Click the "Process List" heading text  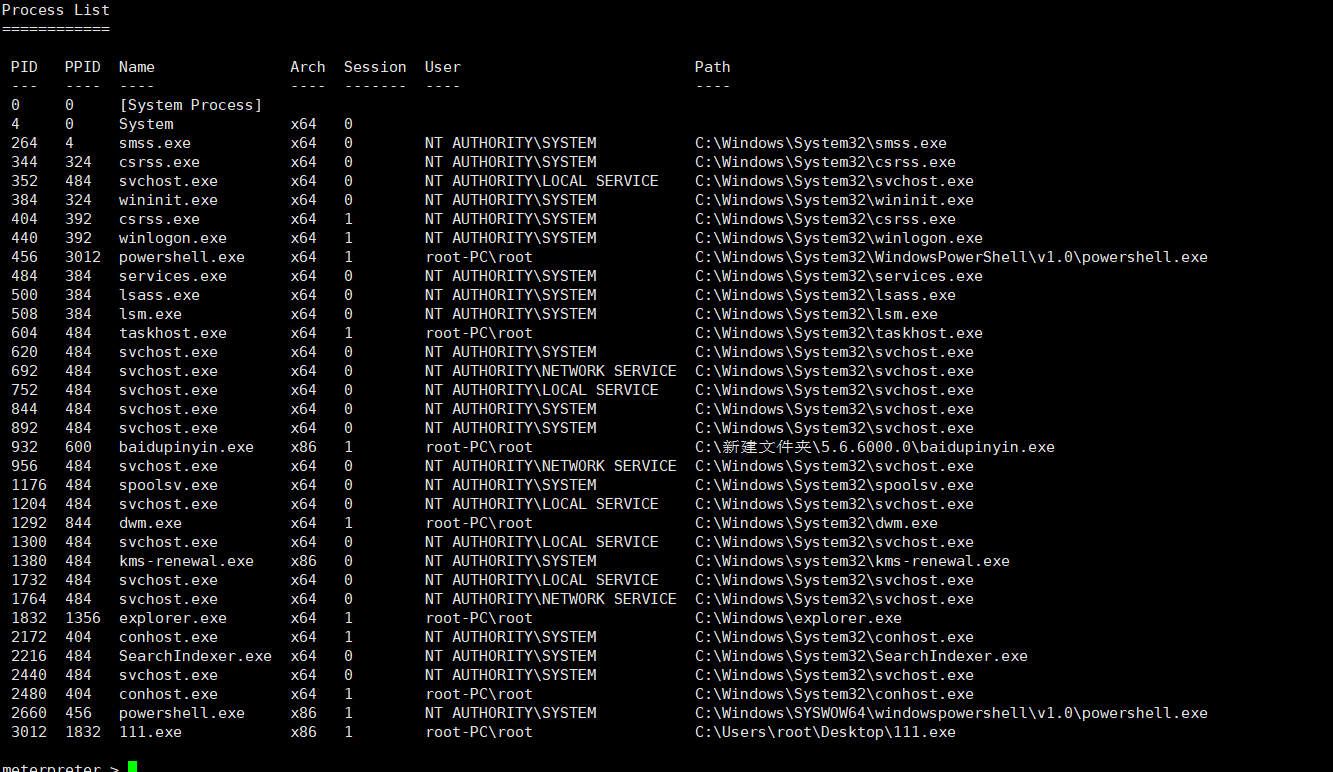point(56,10)
